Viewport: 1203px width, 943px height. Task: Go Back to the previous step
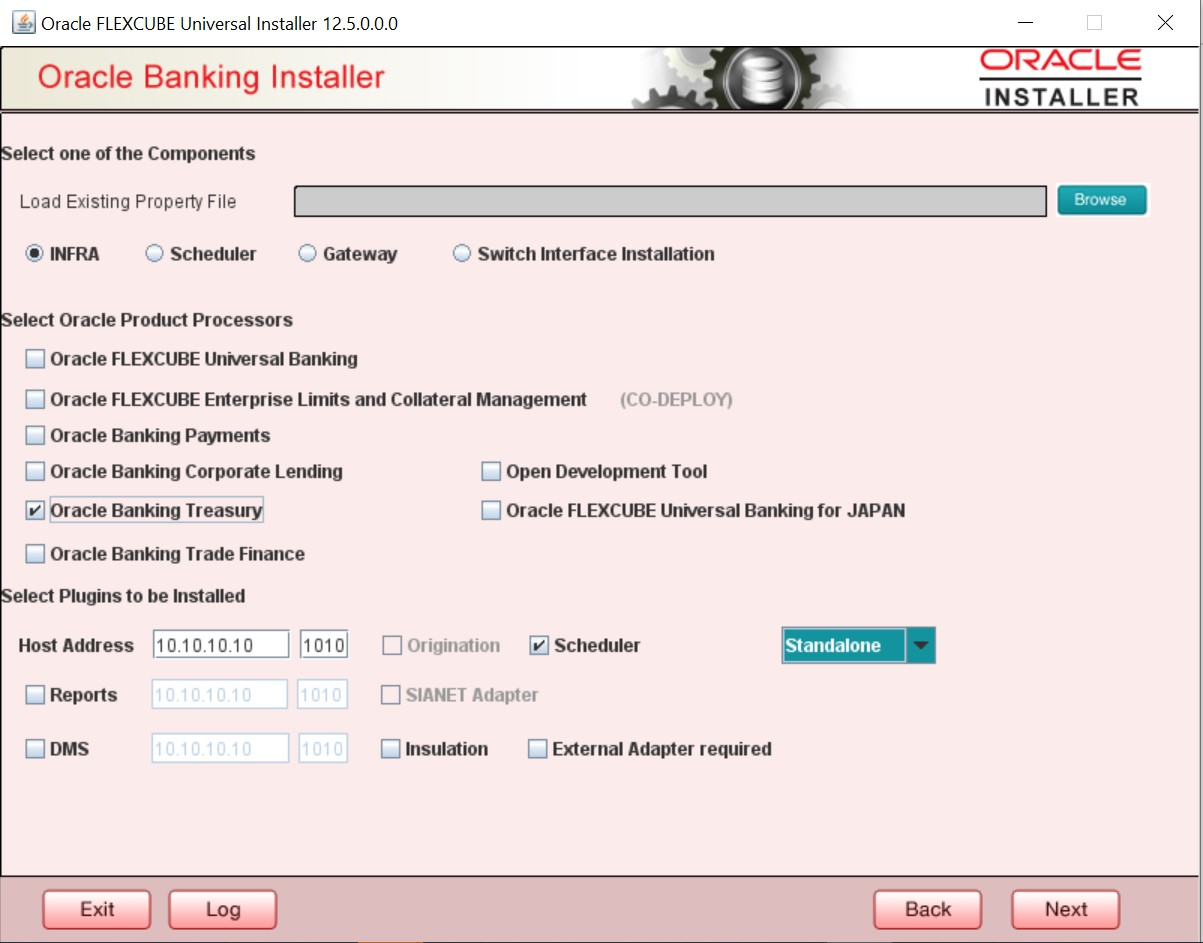(x=928, y=909)
